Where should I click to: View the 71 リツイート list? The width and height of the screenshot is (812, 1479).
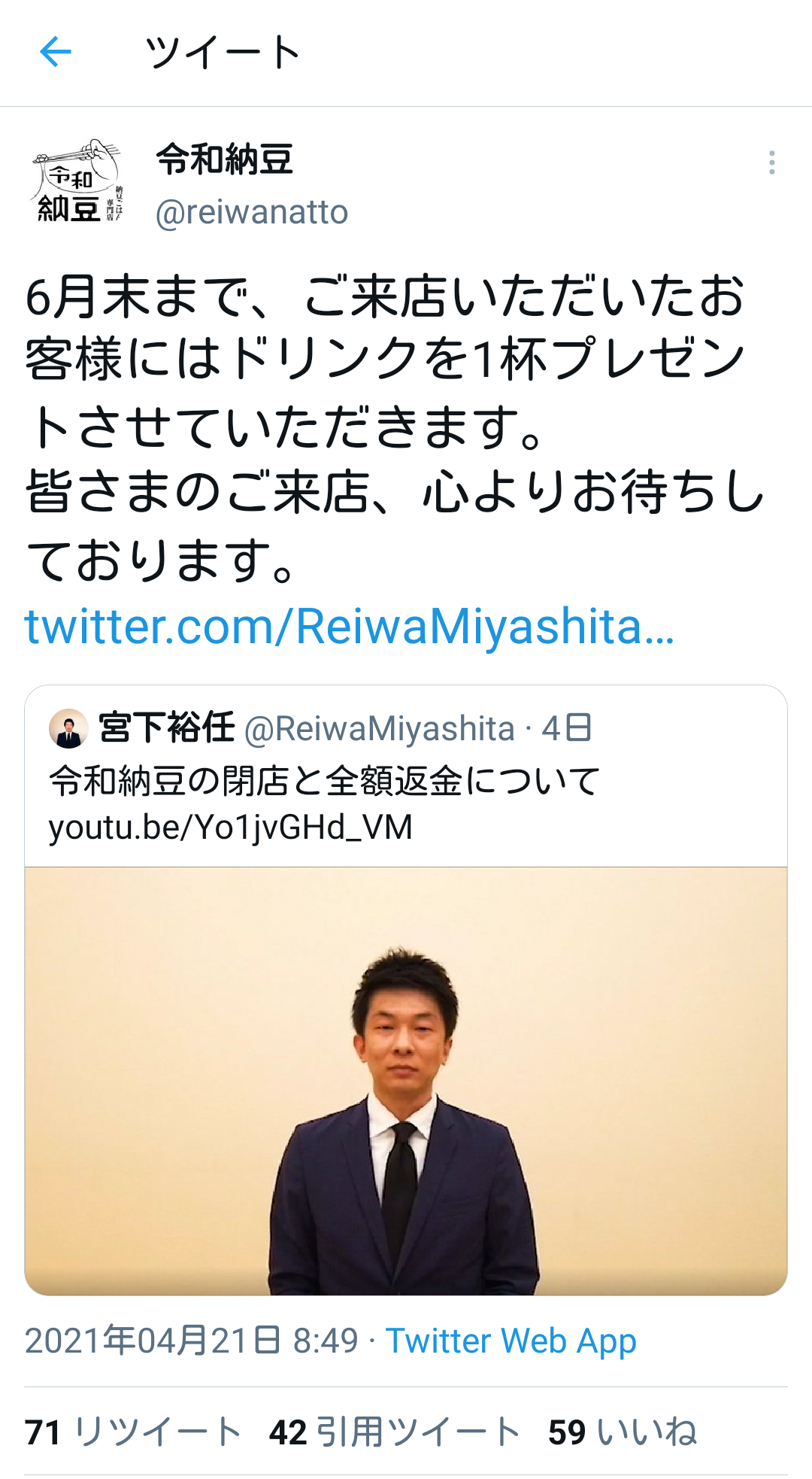pyautogui.click(x=133, y=1432)
